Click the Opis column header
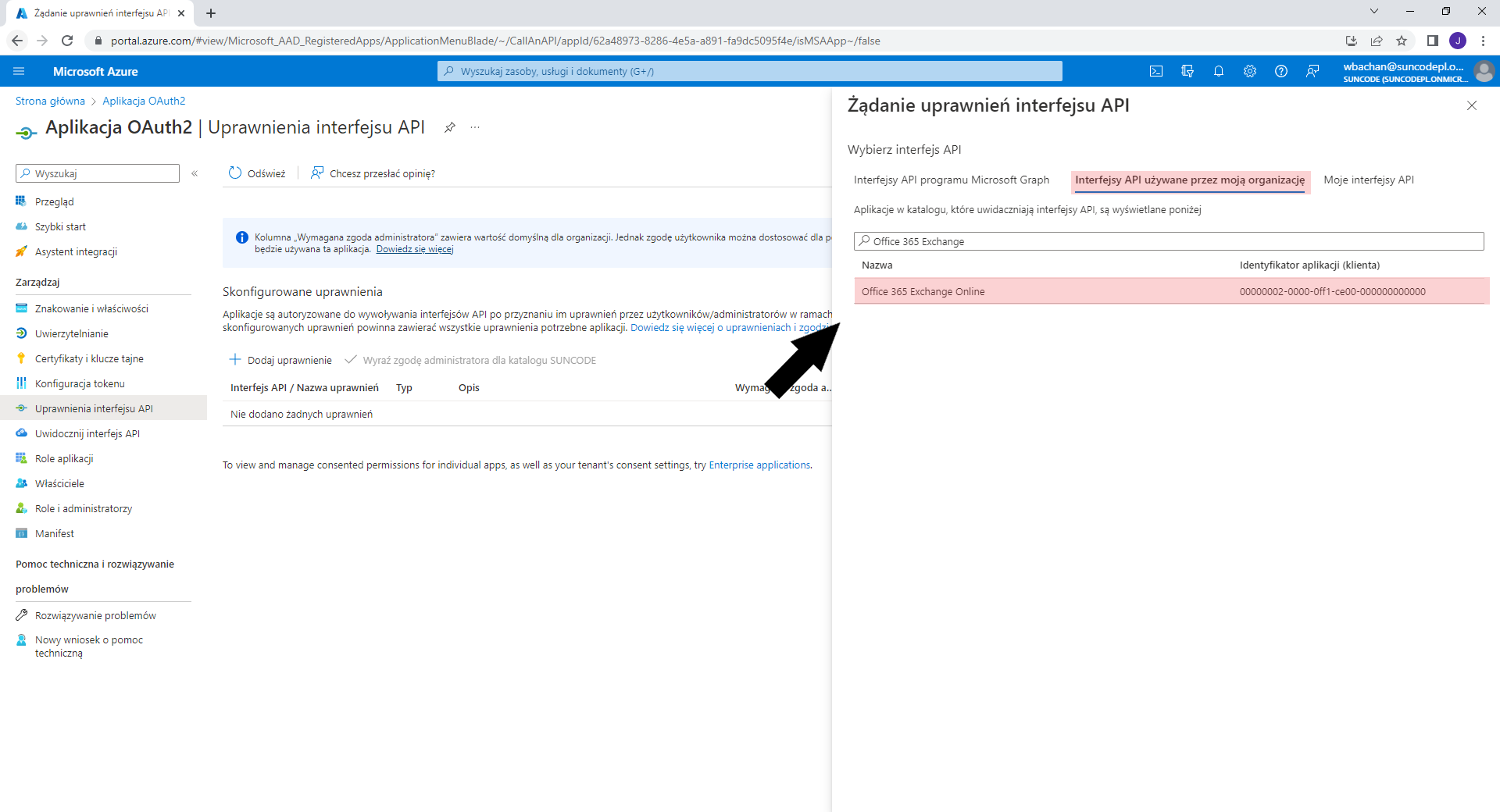This screenshot has height=812, width=1500. (469, 387)
